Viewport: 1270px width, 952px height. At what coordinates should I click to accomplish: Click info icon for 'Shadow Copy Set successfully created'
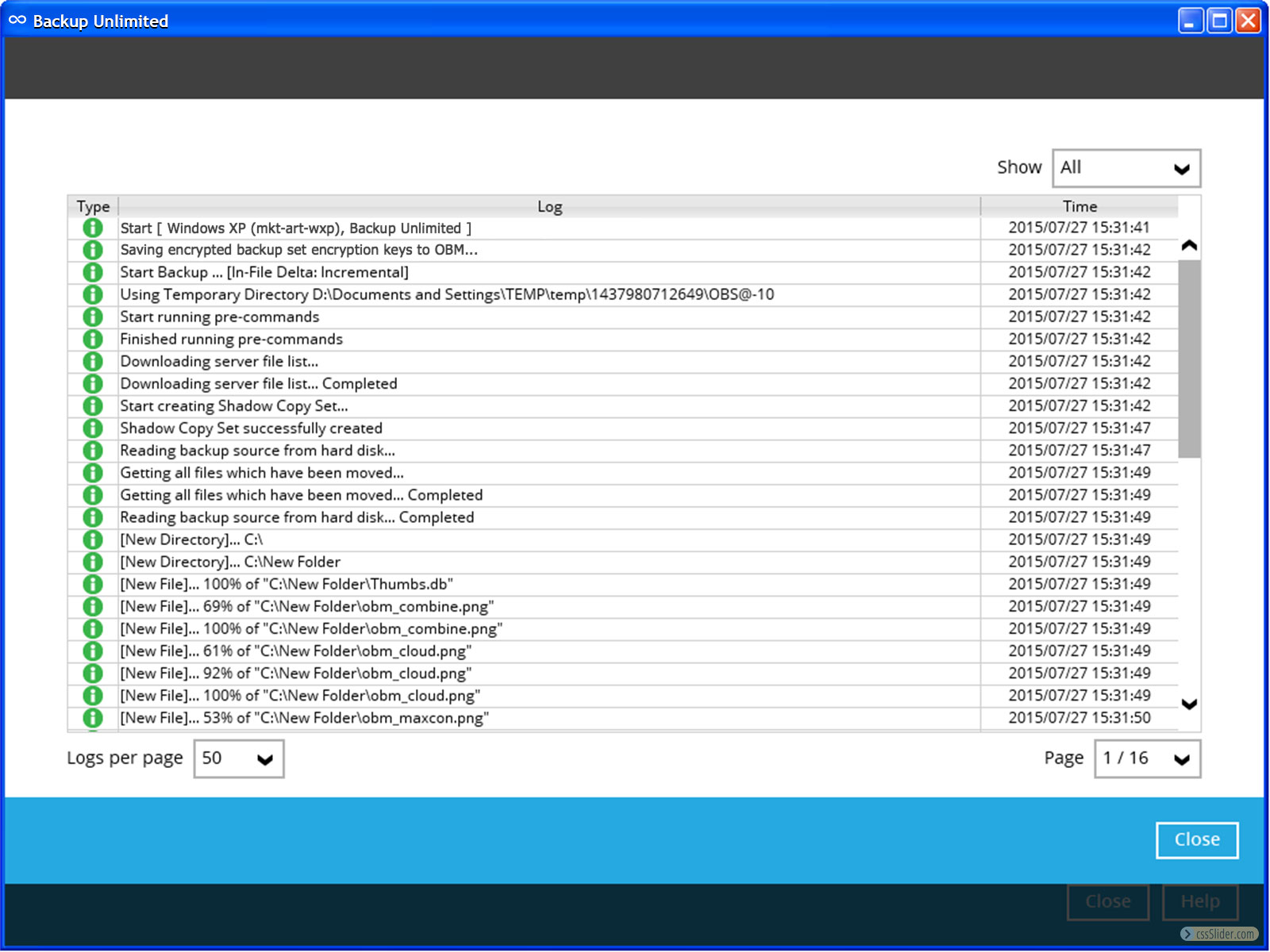pos(93,428)
